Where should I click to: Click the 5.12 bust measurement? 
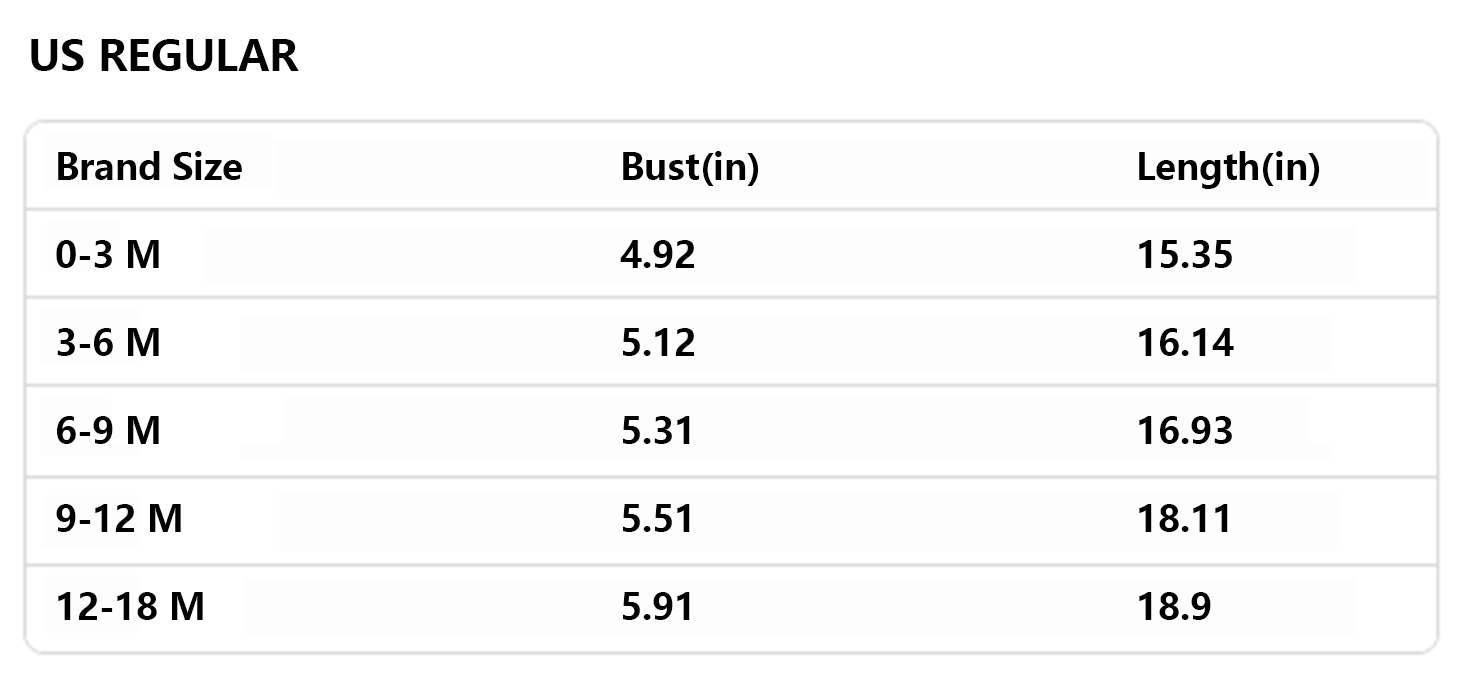click(x=657, y=343)
